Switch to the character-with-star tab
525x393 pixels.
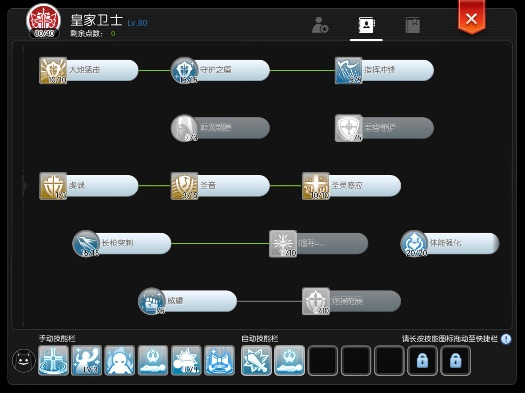(x=320, y=25)
